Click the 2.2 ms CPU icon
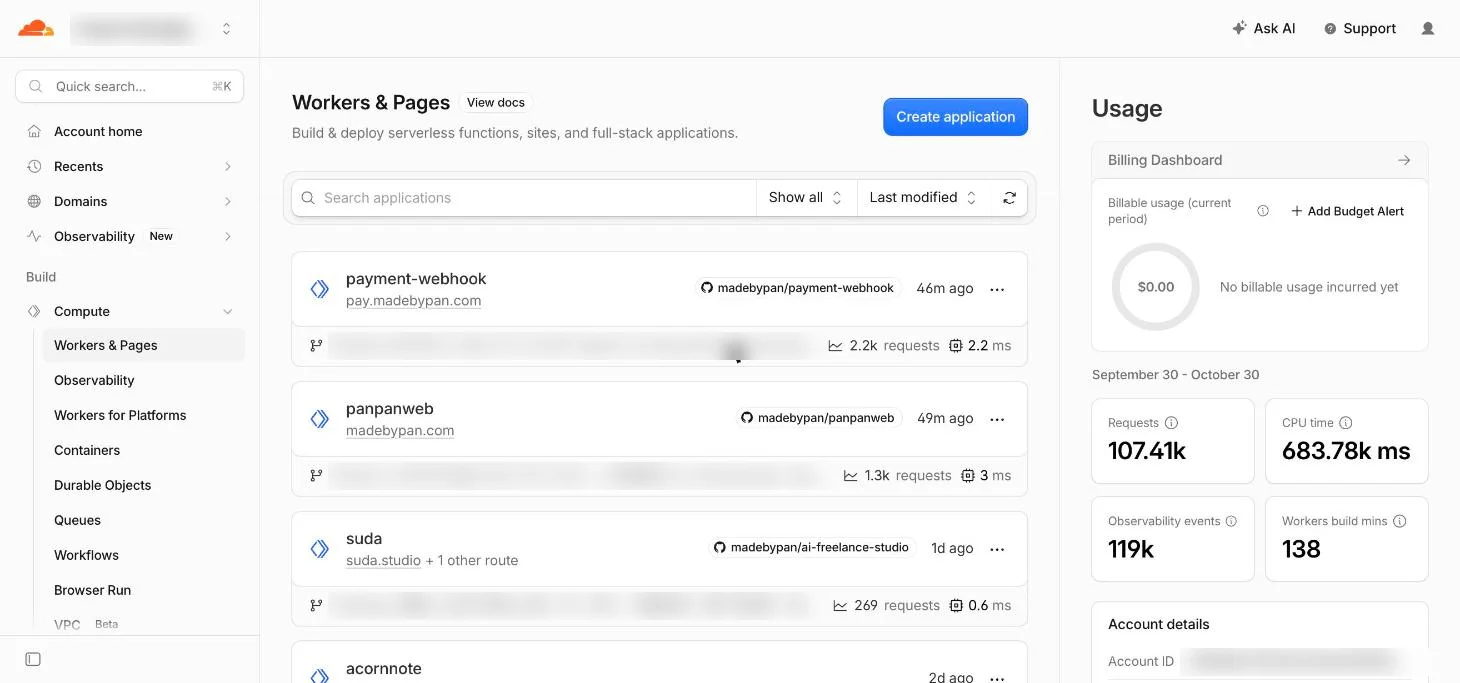Viewport: 1460px width, 683px height. [x=955, y=346]
